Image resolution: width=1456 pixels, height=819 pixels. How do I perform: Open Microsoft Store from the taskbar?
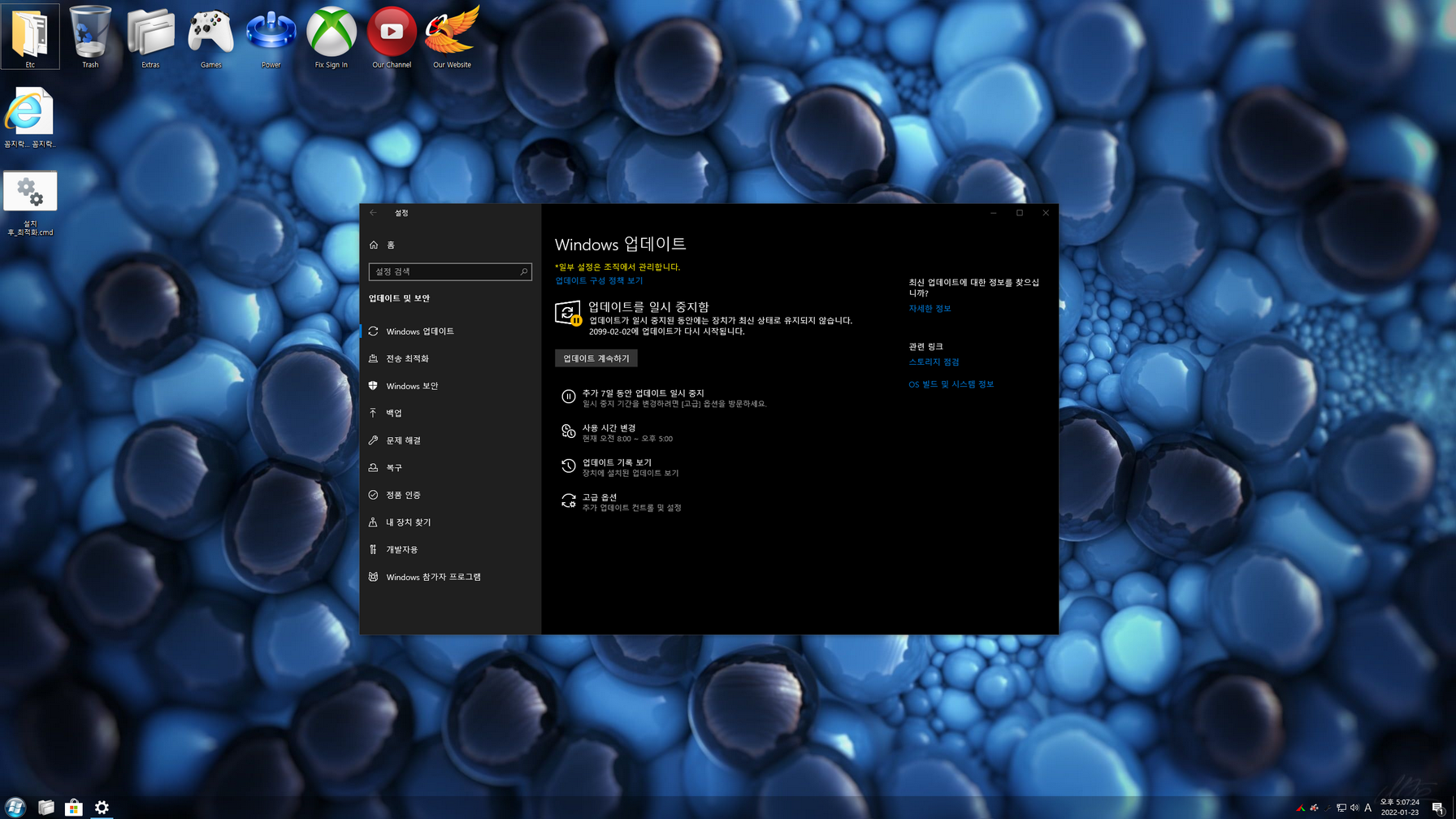click(x=74, y=807)
